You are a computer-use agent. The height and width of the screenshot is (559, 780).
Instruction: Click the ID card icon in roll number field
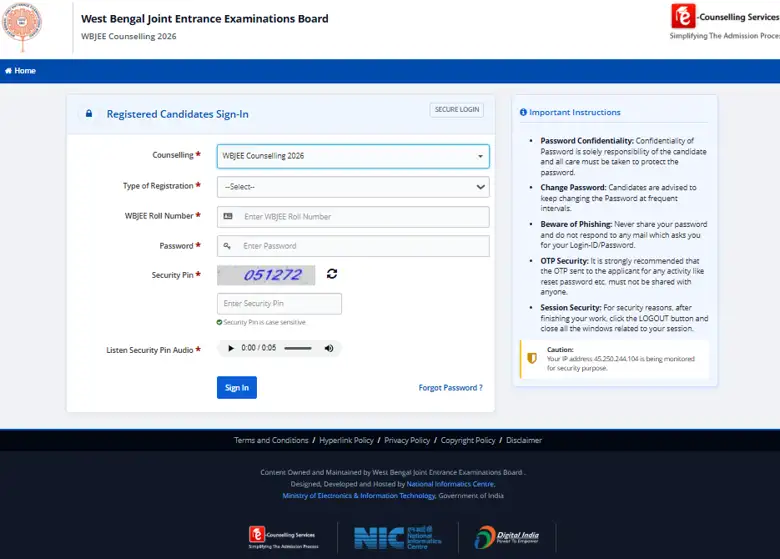(x=228, y=216)
